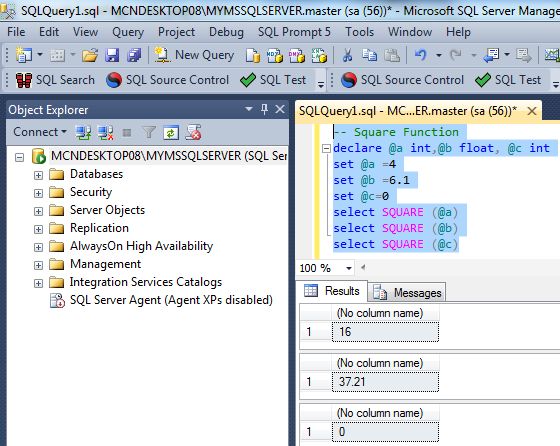The image size is (560, 446).
Task: Click the Redo arrow icon
Action: 455,55
